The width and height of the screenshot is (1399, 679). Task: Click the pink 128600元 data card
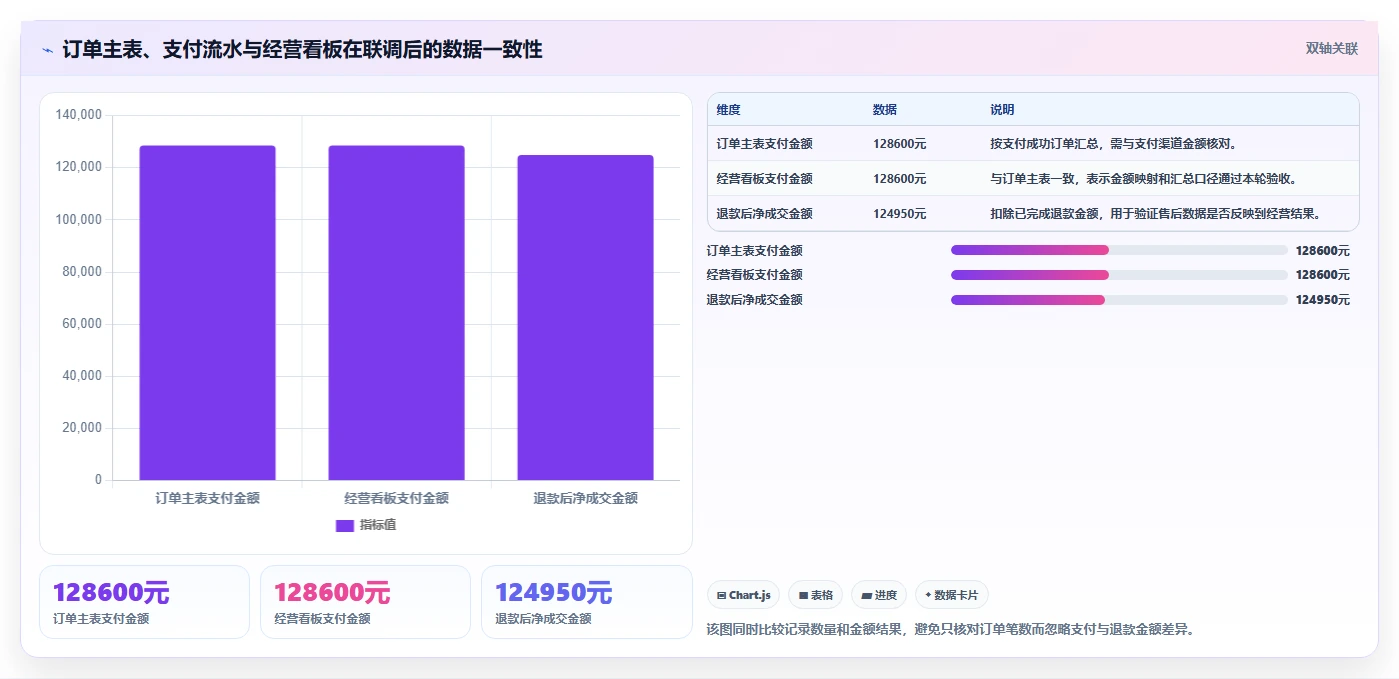click(x=365, y=602)
